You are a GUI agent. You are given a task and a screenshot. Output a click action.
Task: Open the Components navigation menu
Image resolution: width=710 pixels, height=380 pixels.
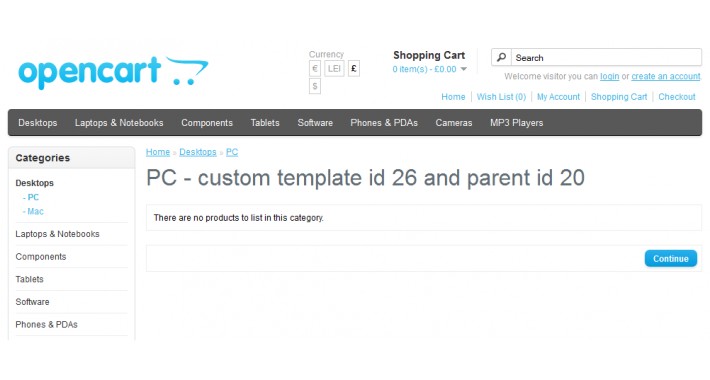pos(207,123)
